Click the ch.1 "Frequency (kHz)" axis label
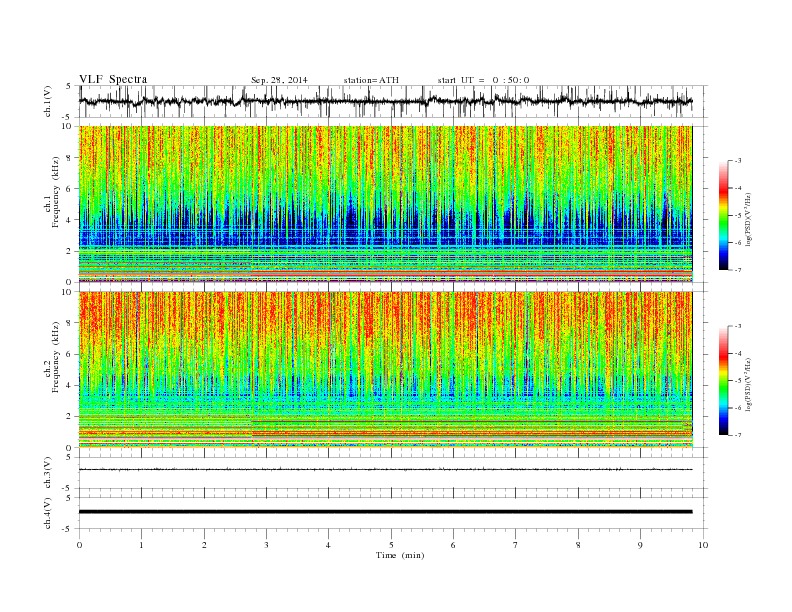 pyautogui.click(x=56, y=192)
